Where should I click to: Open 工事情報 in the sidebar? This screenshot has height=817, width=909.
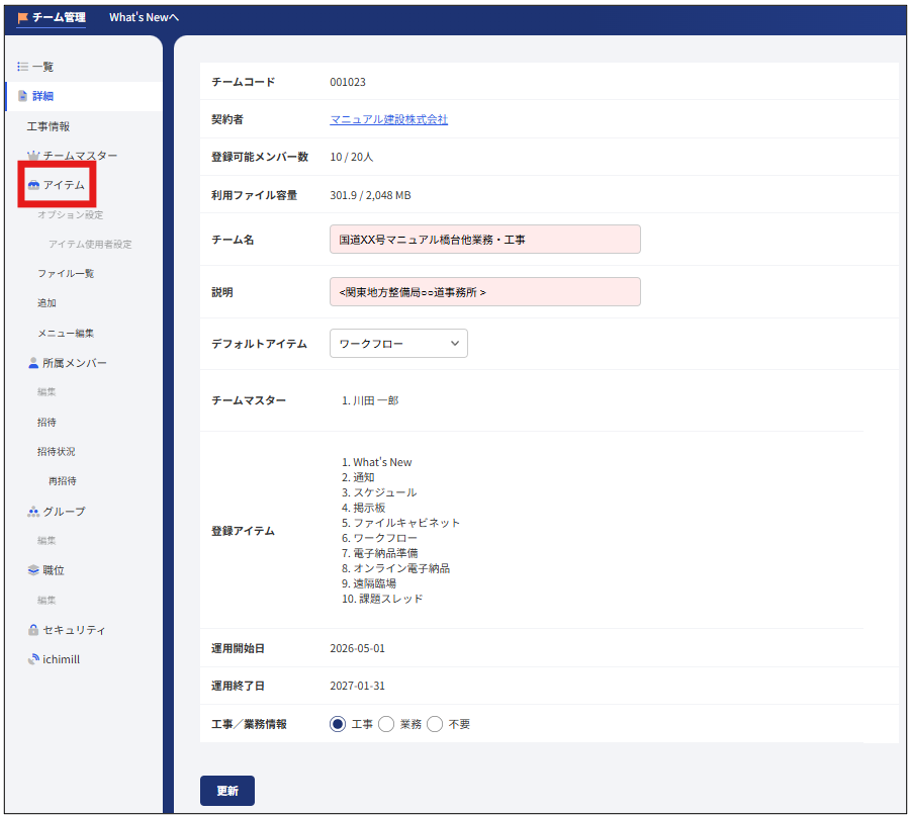point(48,126)
